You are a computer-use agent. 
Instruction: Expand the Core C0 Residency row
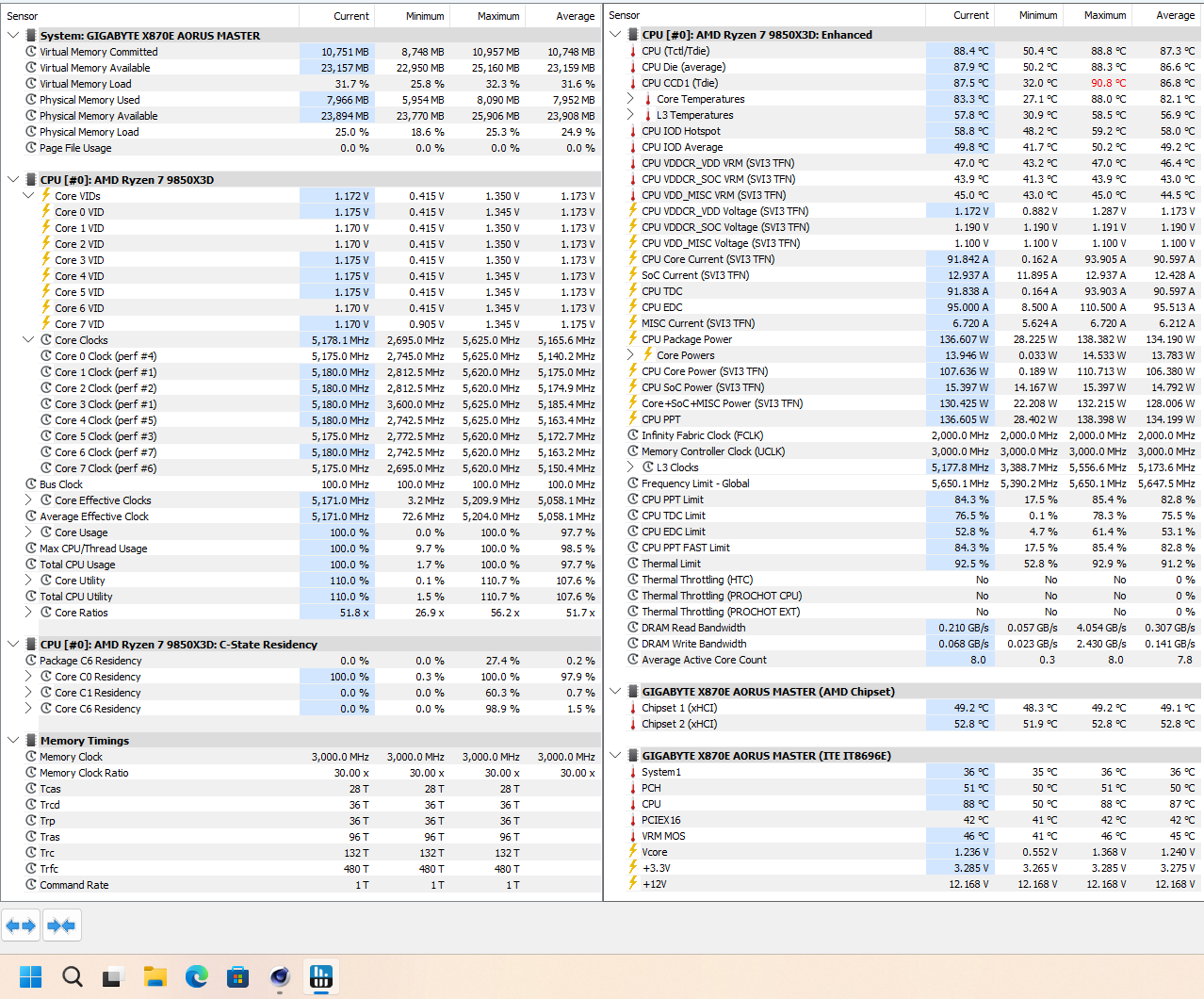click(x=28, y=677)
